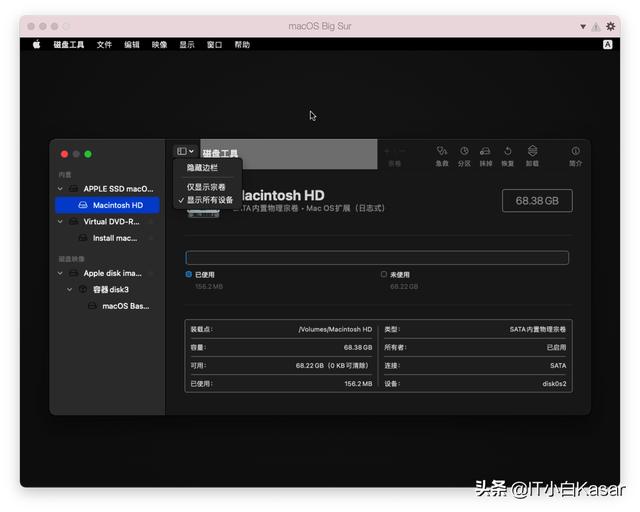Click the 未使用 legend swatch

click(x=384, y=274)
